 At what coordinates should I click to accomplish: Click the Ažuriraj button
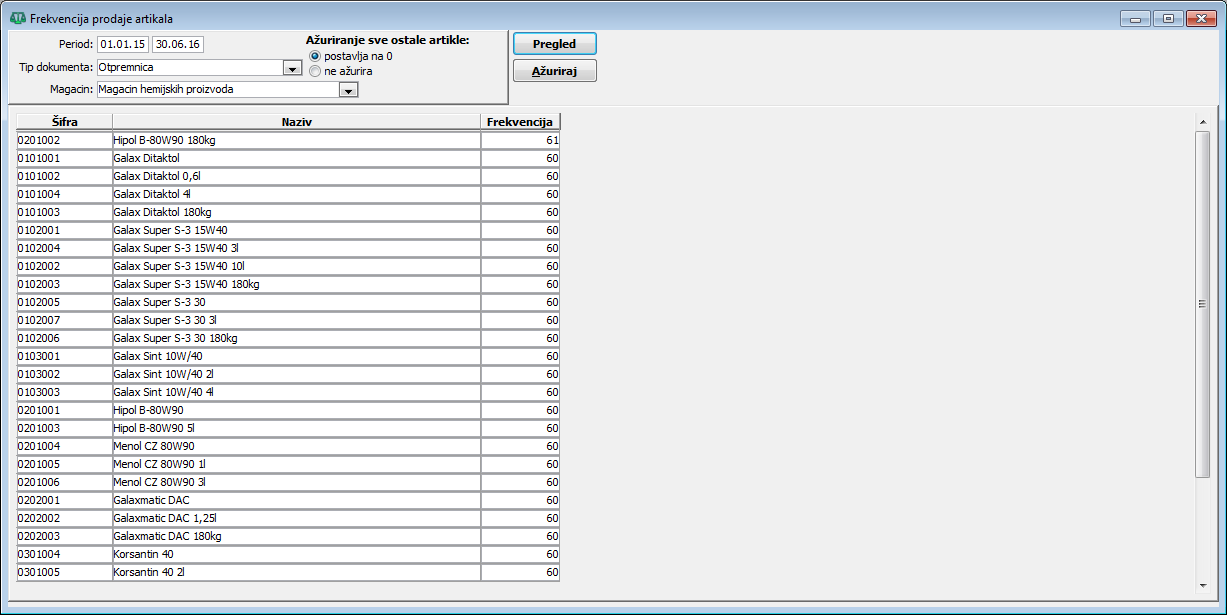[554, 71]
